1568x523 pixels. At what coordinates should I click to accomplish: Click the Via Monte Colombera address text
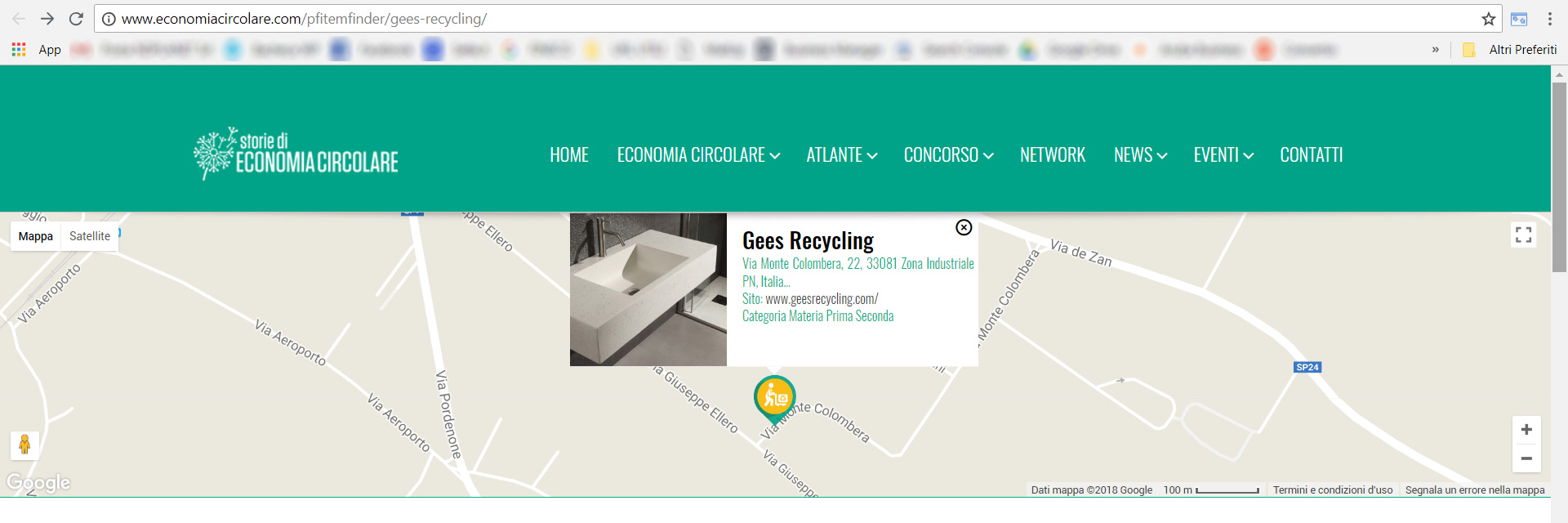[857, 272]
